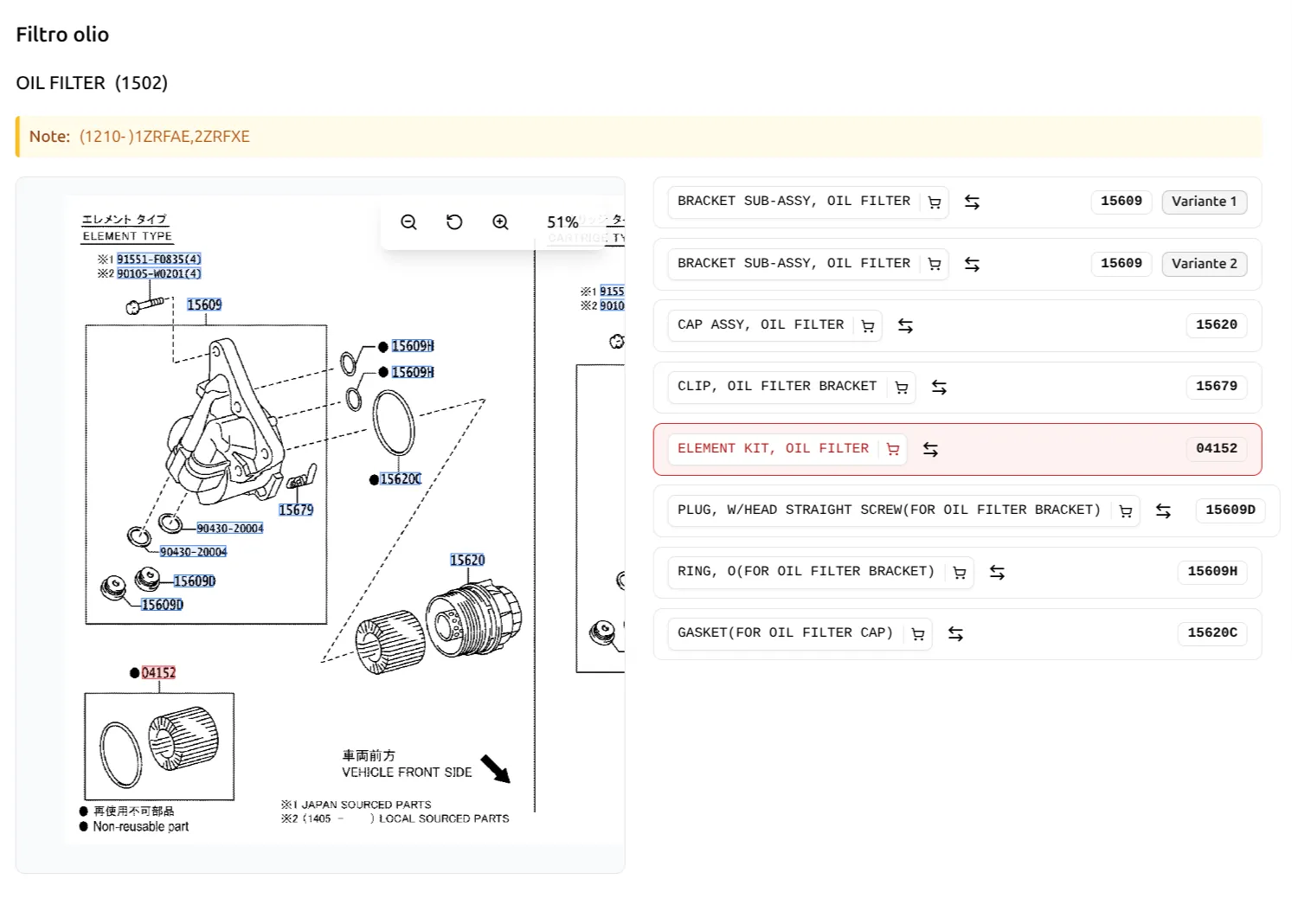Show replacements for Clip, Oil Filter Bracket
Screen dimensions: 1292x924
point(939,387)
